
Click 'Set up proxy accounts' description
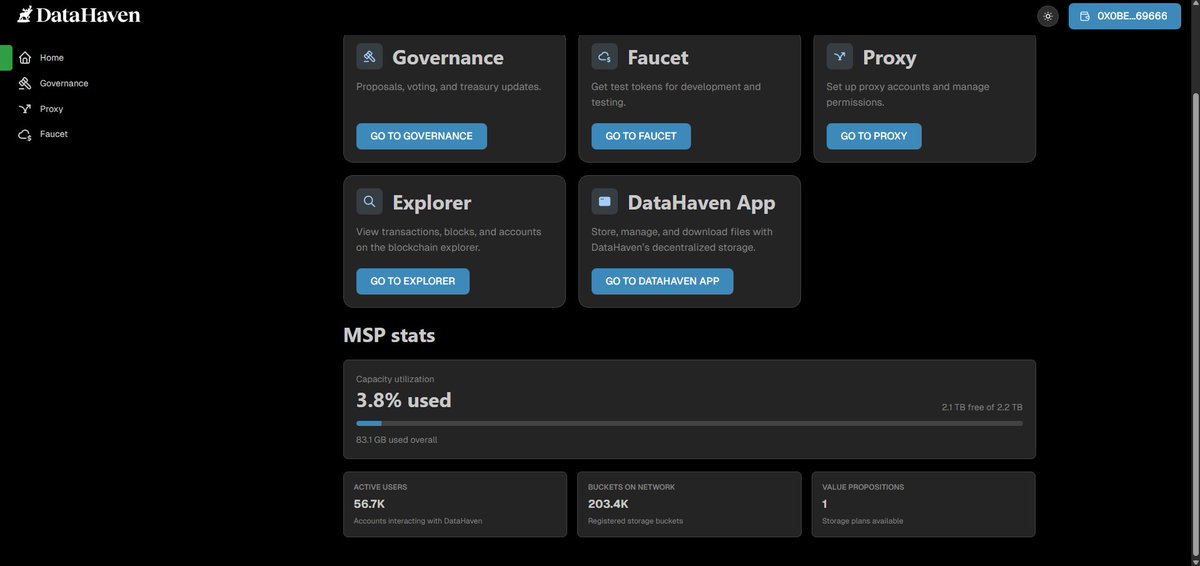pos(908,94)
